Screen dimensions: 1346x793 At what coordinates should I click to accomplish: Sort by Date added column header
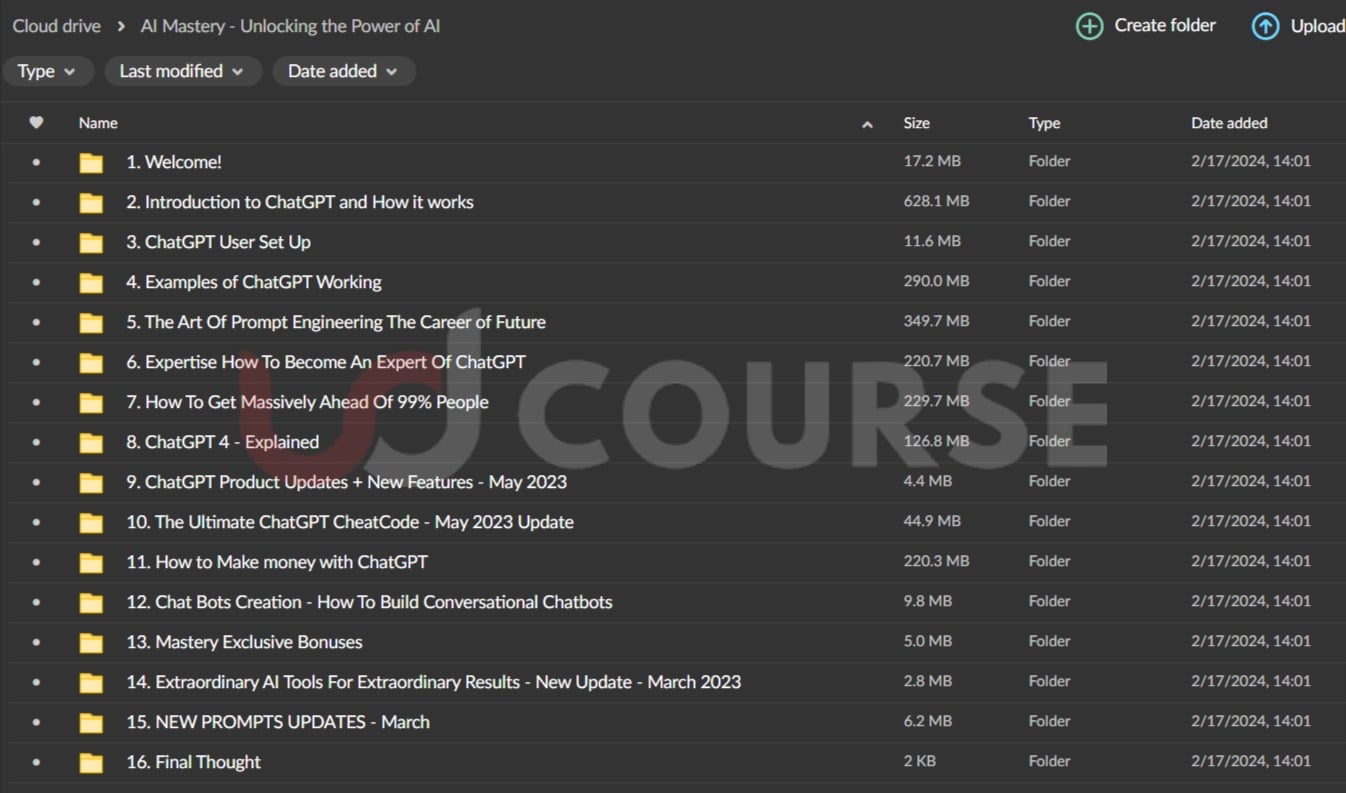[1228, 123]
